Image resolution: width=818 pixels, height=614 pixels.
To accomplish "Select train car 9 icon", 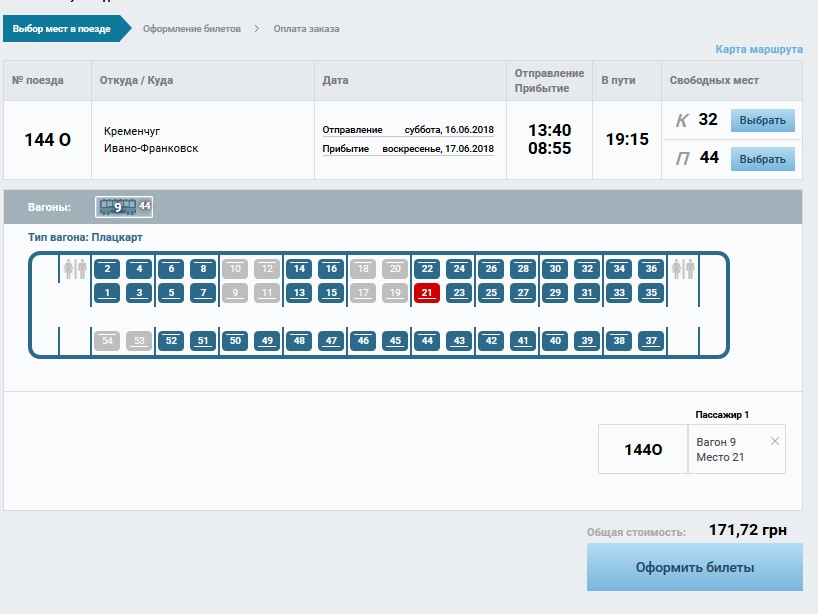I will click(x=124, y=207).
